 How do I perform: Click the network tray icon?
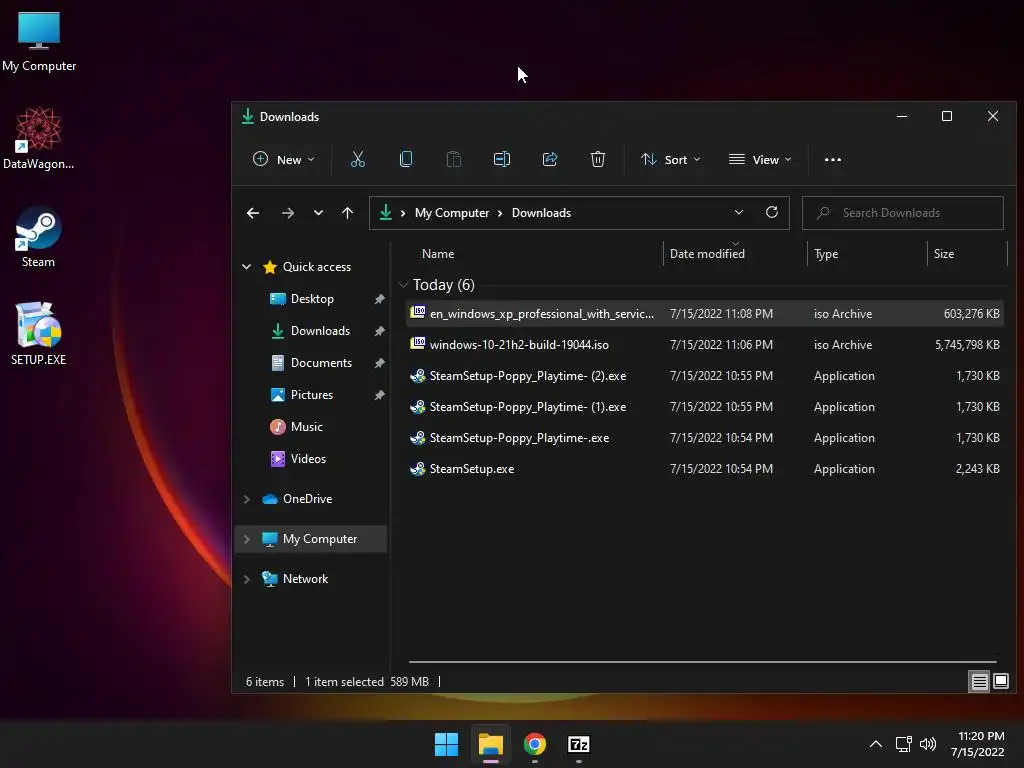[903, 744]
